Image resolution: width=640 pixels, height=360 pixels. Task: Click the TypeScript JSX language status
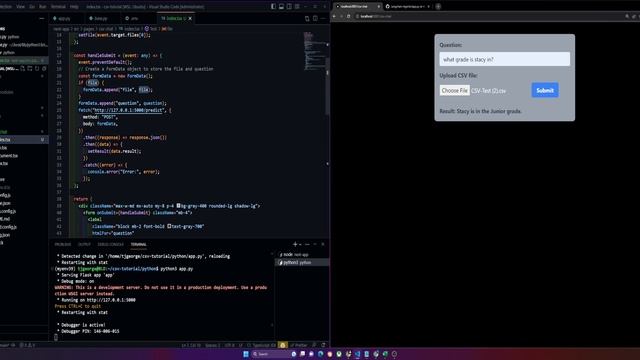(264, 345)
